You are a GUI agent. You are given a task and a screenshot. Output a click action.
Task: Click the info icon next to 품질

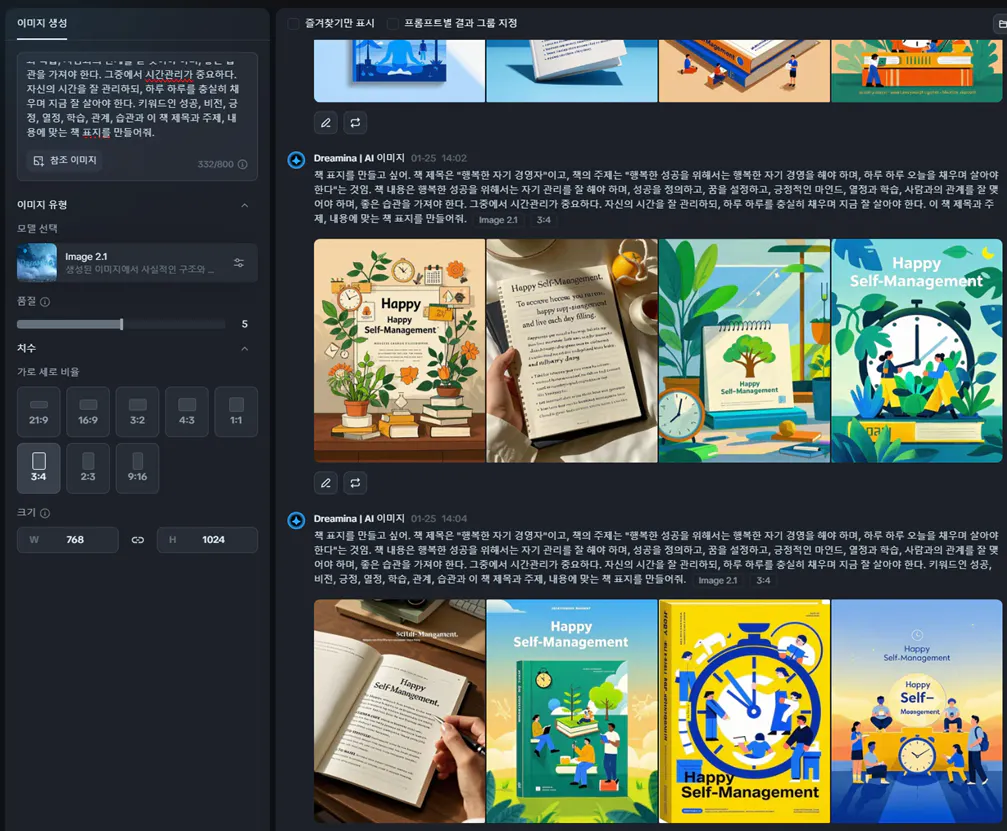coord(45,302)
